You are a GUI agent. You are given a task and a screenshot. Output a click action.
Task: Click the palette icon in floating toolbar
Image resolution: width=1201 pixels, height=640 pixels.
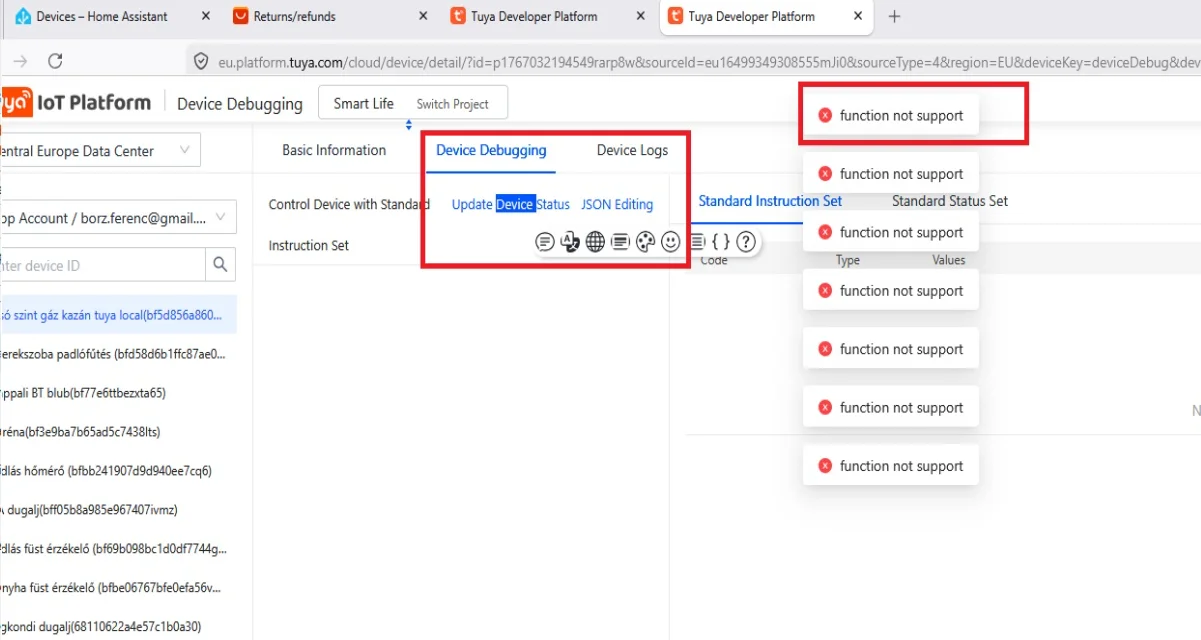[x=645, y=242]
